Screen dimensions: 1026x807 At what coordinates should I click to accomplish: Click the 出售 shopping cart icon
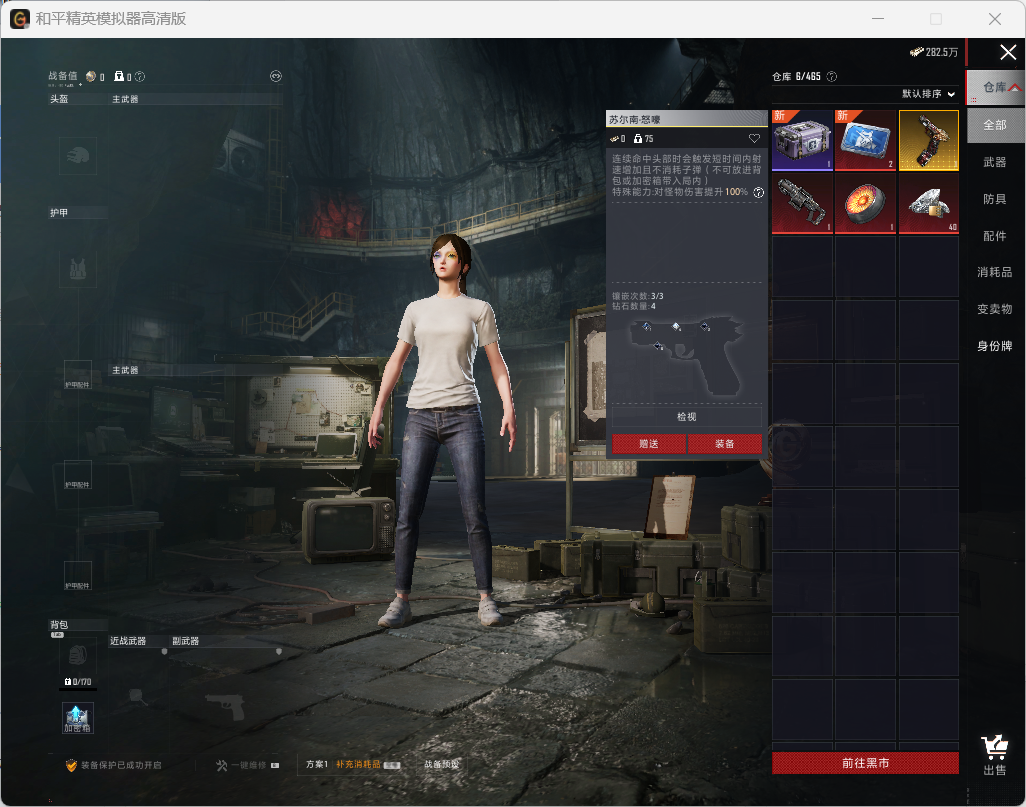pyautogui.click(x=995, y=755)
